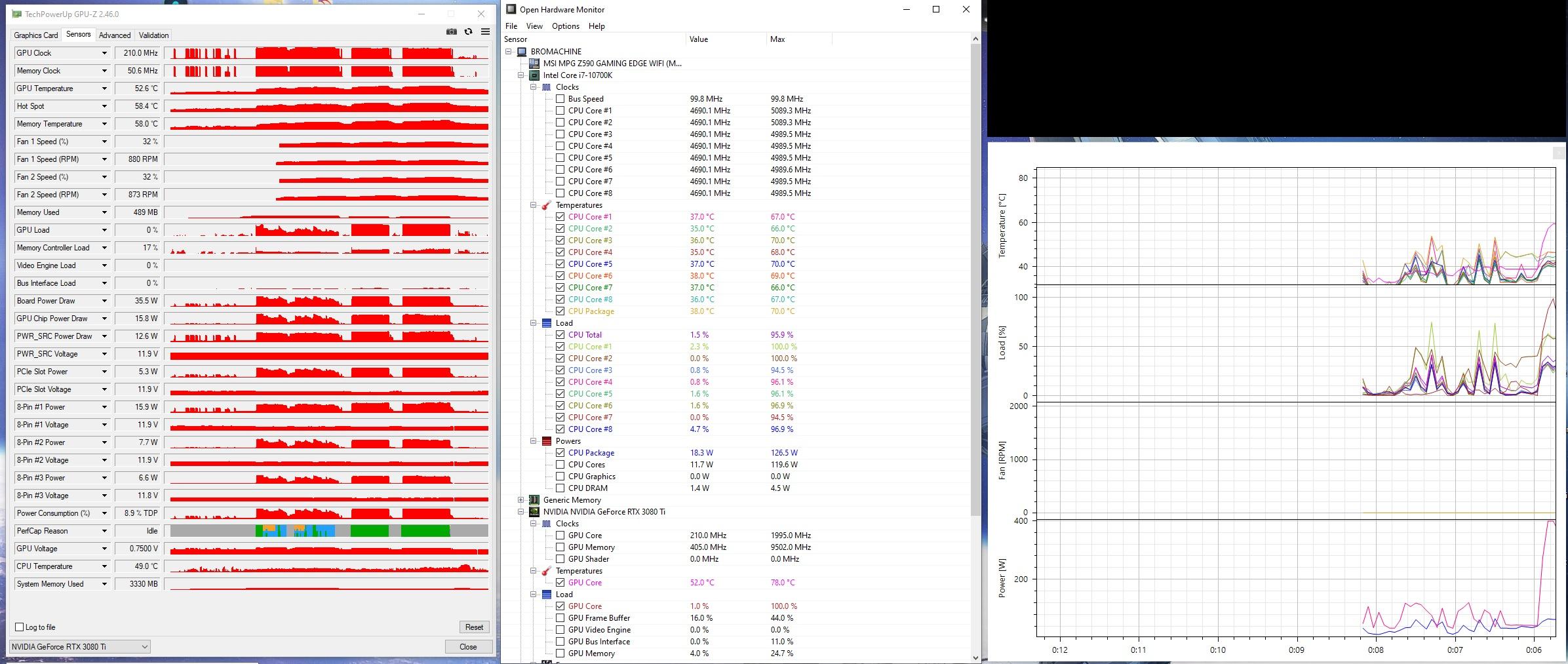Open the Board Power Draw dropdown
The height and width of the screenshot is (664, 1568).
tap(104, 301)
